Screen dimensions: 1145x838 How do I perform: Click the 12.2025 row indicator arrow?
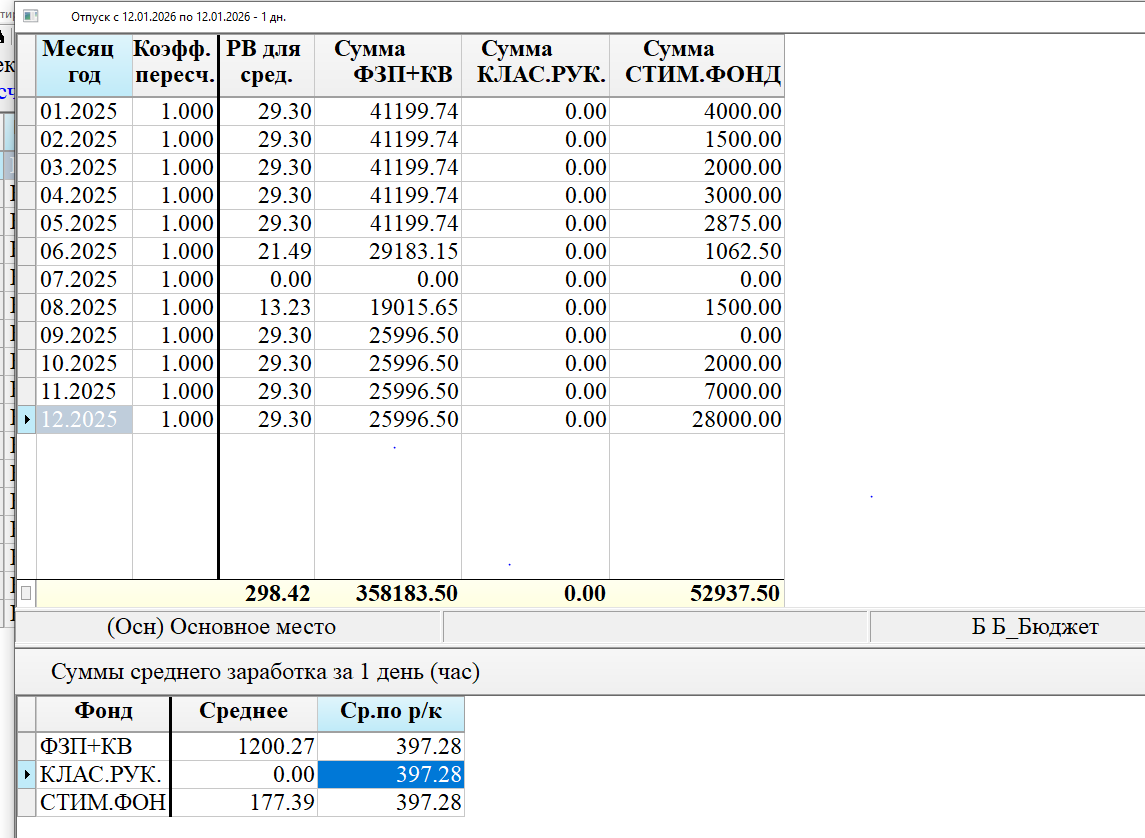click(27, 420)
